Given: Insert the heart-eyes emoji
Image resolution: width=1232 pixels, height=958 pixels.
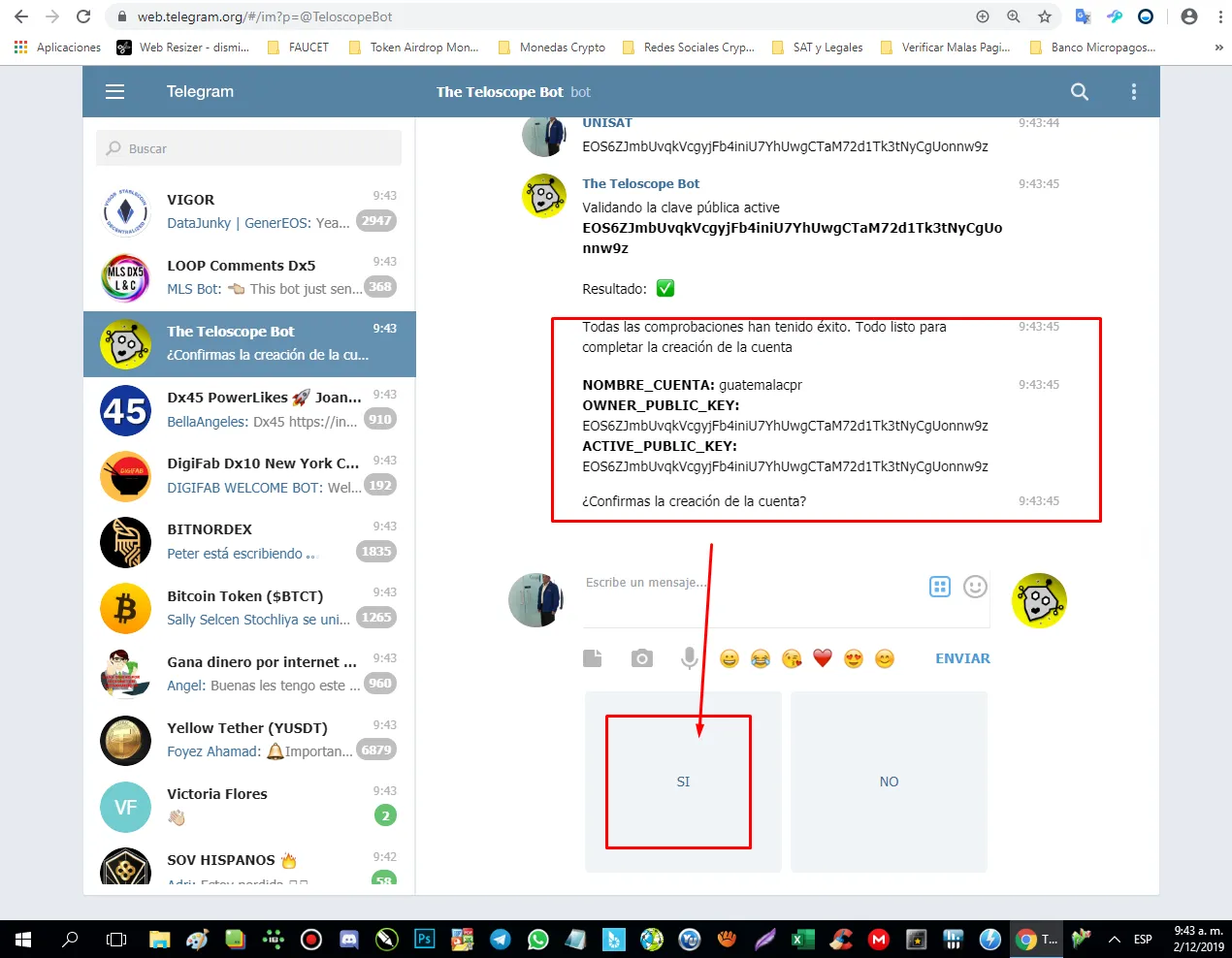Looking at the screenshot, I should click(854, 658).
